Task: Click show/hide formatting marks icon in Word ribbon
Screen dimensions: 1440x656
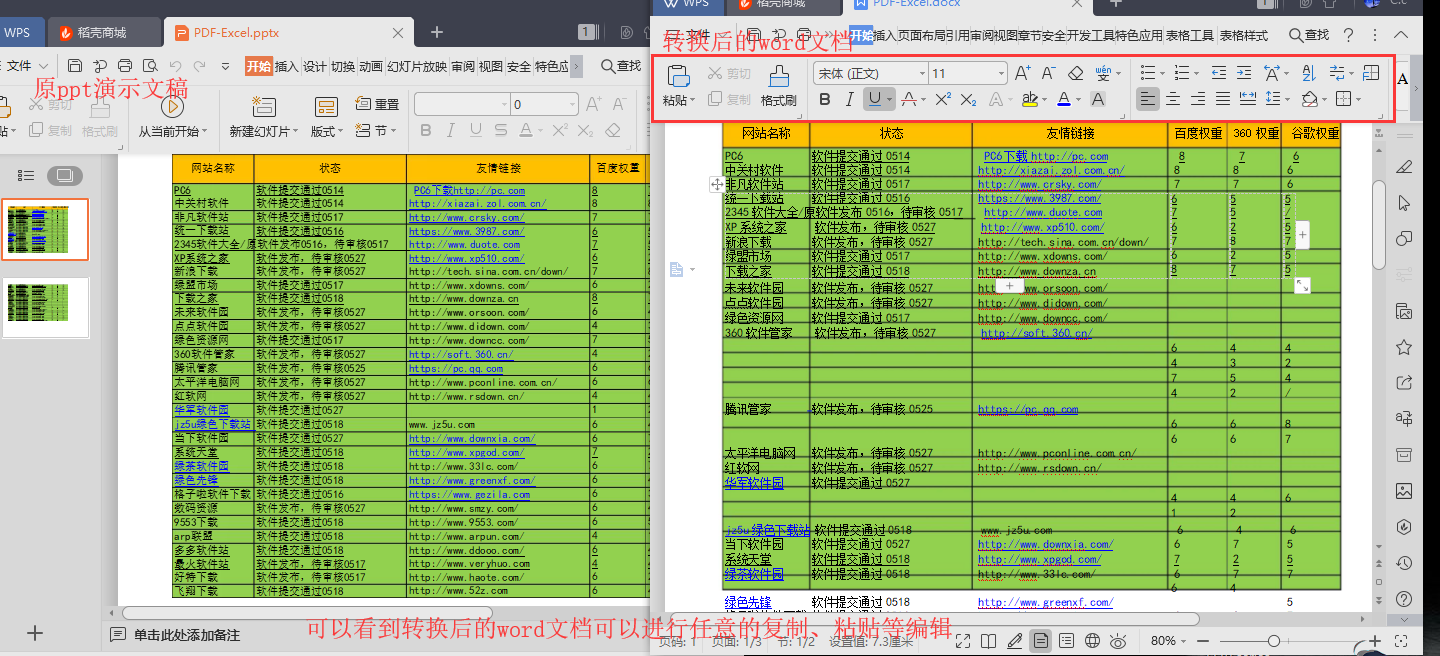Action: click(1337, 73)
